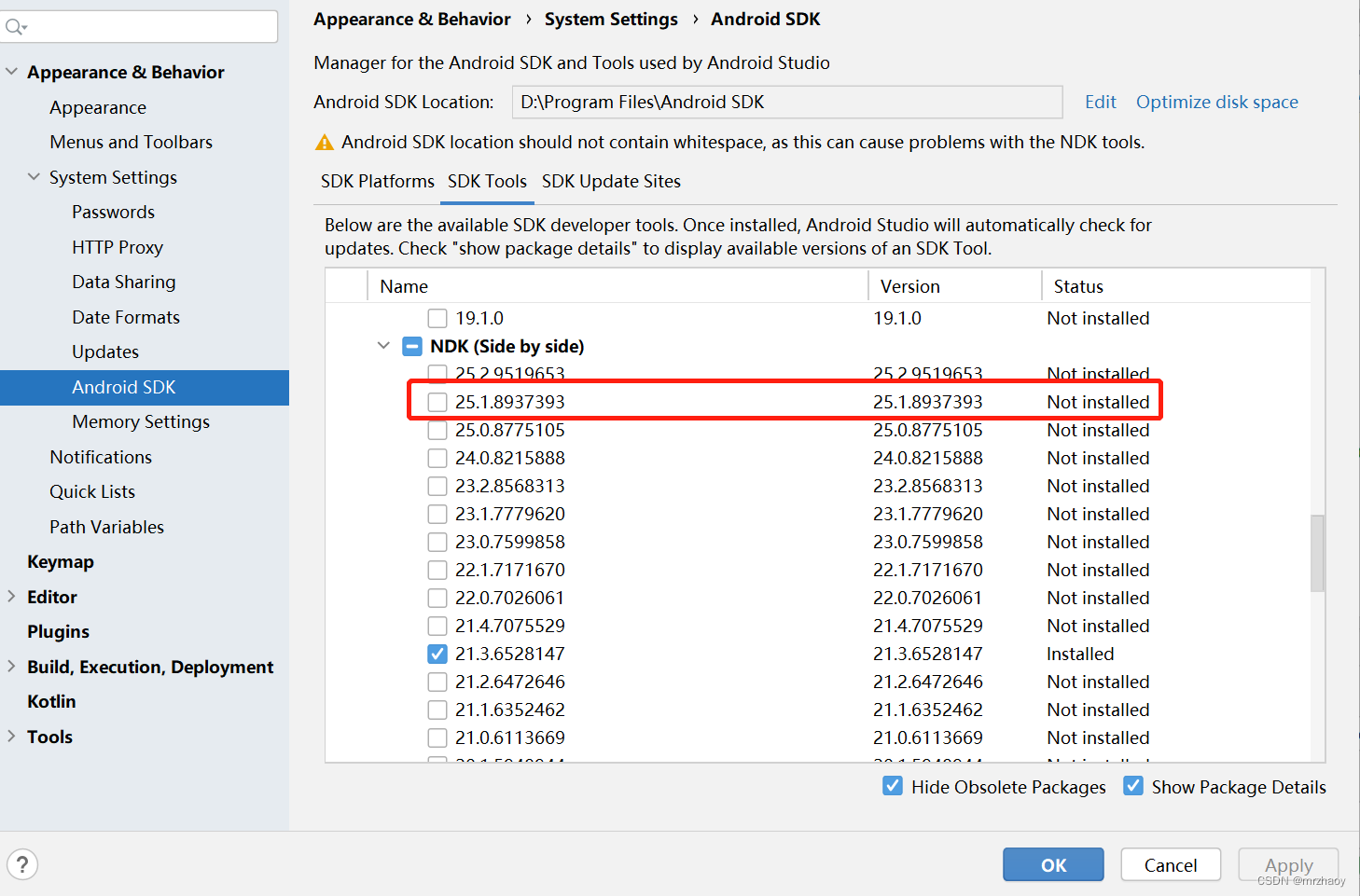The height and width of the screenshot is (896, 1360).
Task: Uncheck the installed NDK 21.3.6528147 checkbox
Action: click(437, 654)
